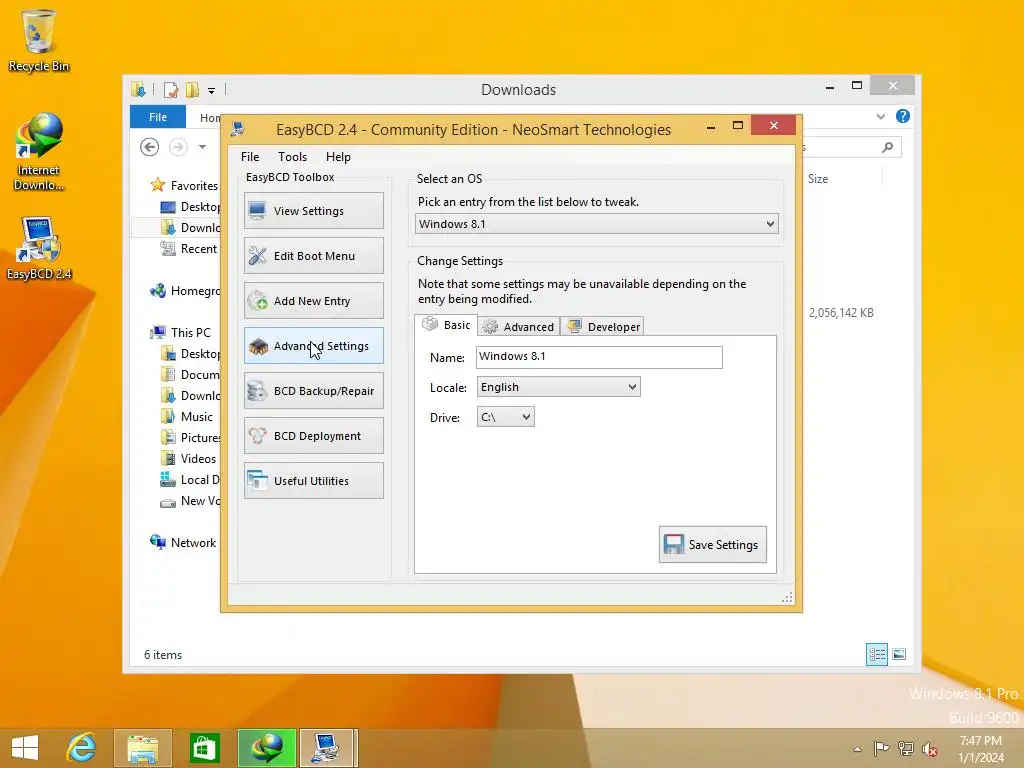Open the Edit Boot Menu section

[313, 256]
